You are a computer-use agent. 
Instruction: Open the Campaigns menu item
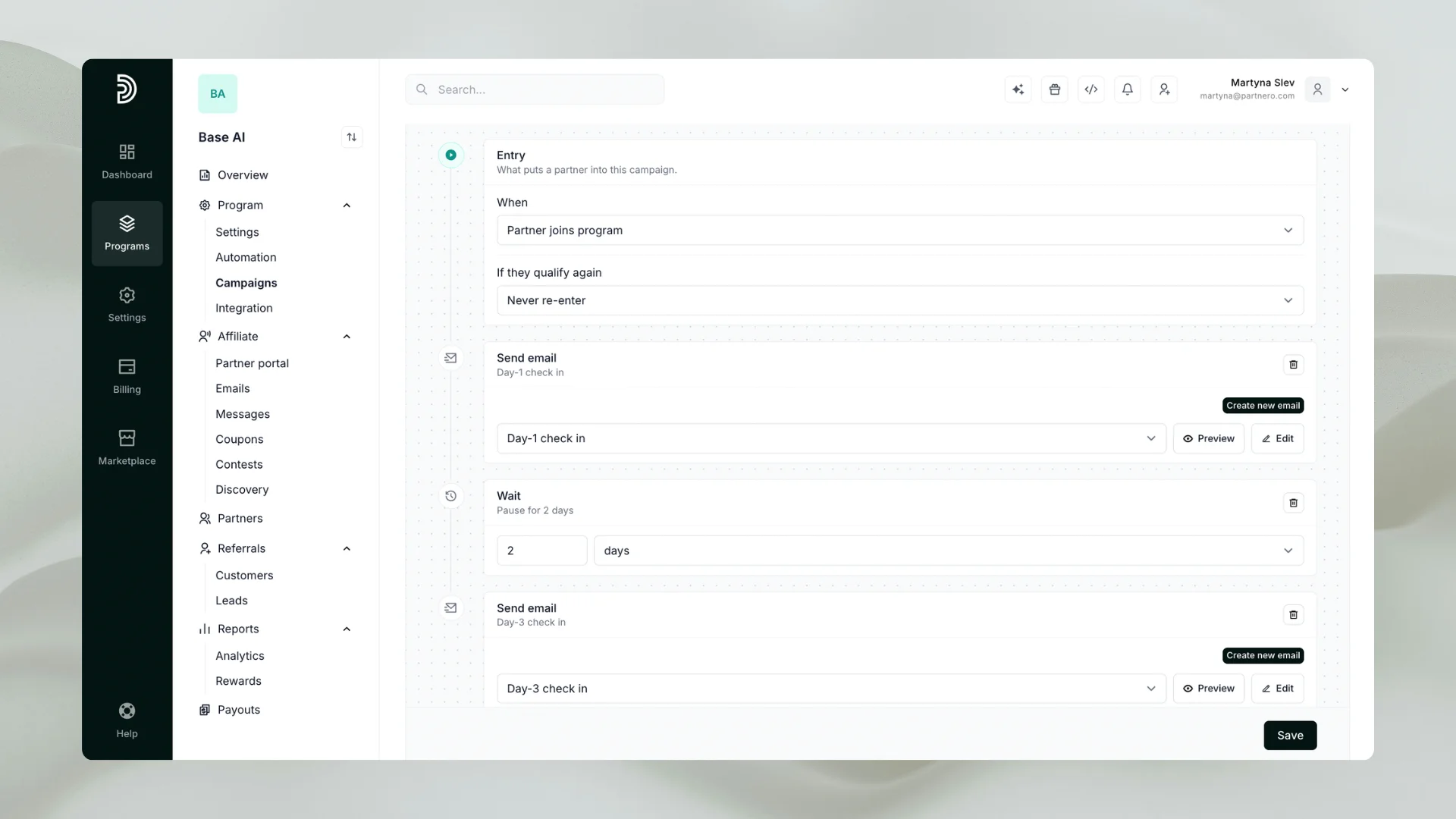(x=246, y=283)
